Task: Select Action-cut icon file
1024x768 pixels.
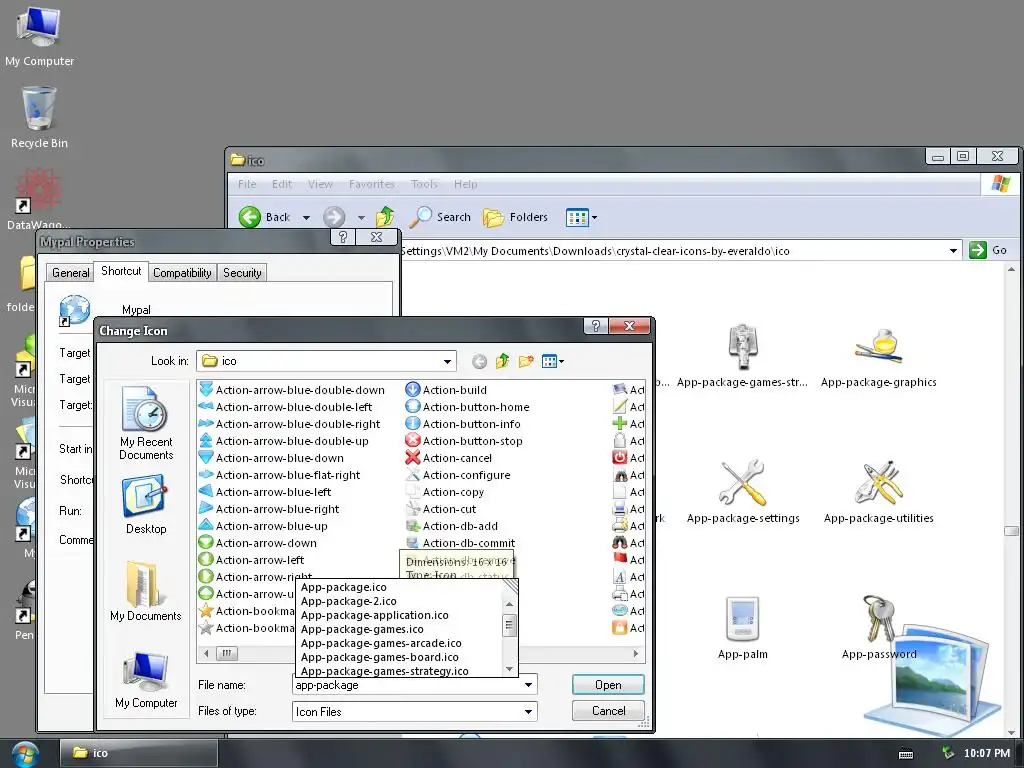Action: (x=441, y=509)
